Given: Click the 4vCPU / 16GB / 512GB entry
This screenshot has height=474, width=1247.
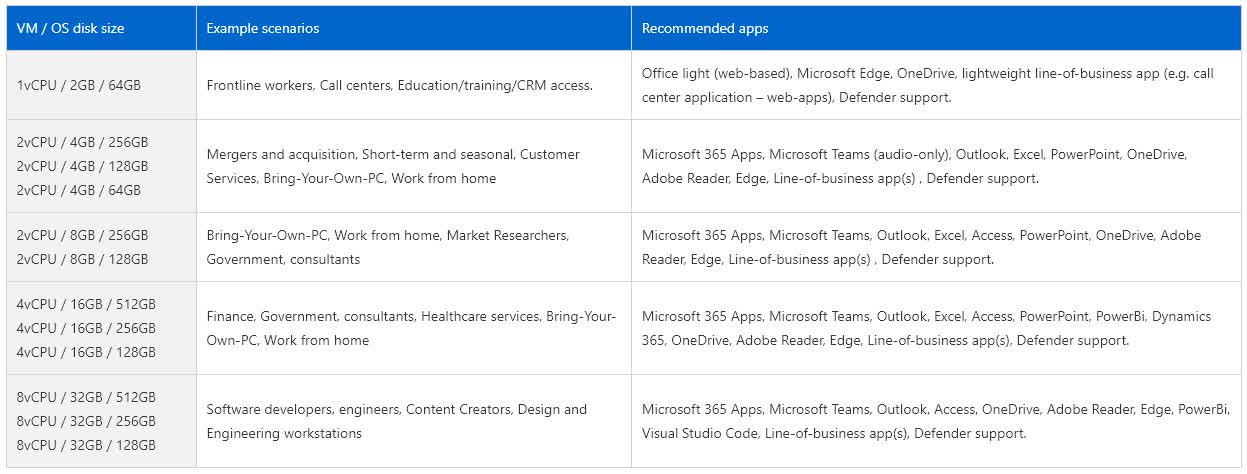Looking at the screenshot, I should 86,304.
